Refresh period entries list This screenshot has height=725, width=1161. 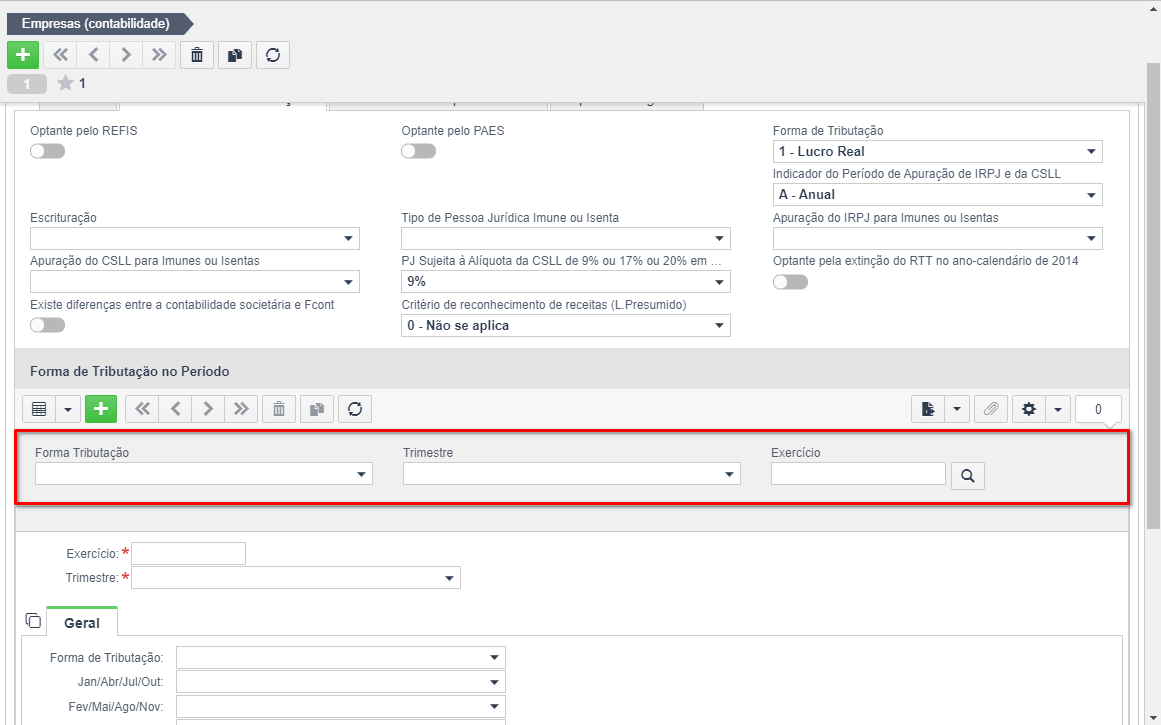click(355, 409)
